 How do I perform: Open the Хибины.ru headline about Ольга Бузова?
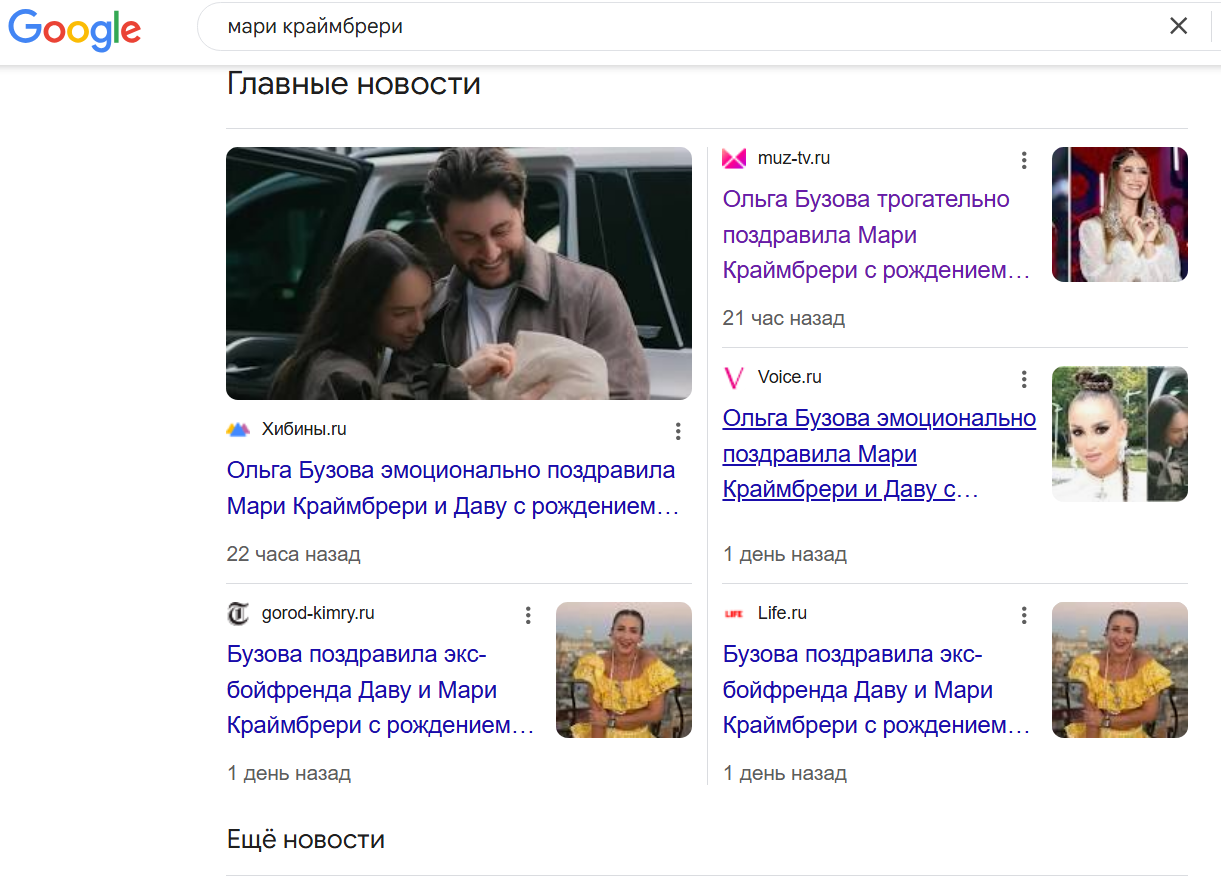[452, 488]
